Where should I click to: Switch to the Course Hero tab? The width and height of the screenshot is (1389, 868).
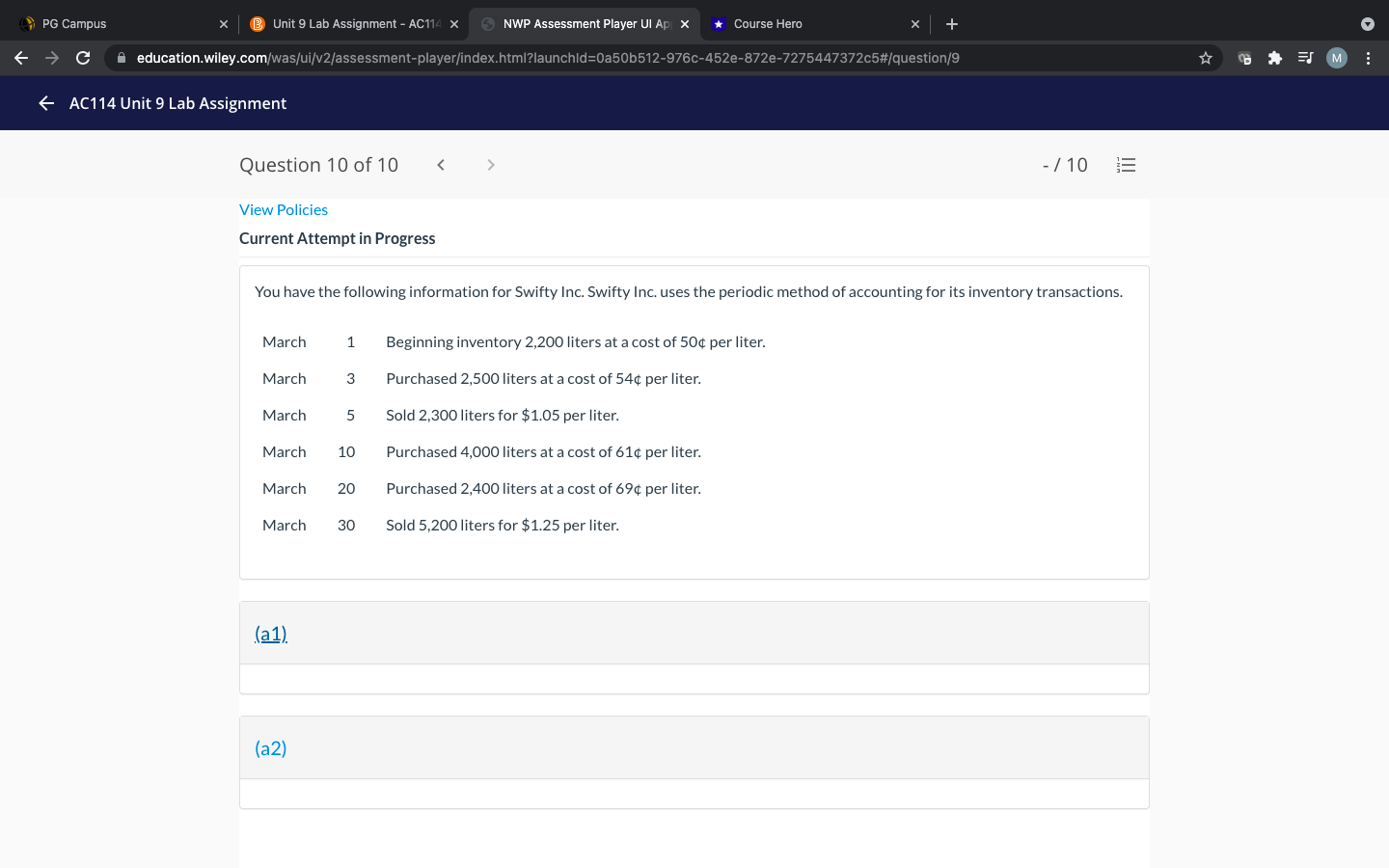pyautogui.click(x=815, y=24)
